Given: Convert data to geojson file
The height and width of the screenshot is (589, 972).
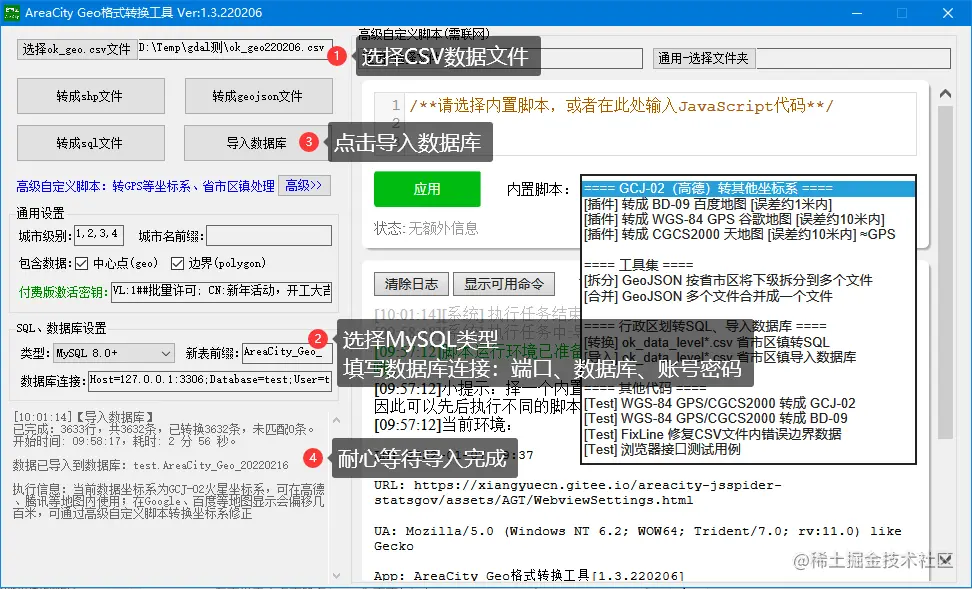Looking at the screenshot, I should tap(259, 96).
